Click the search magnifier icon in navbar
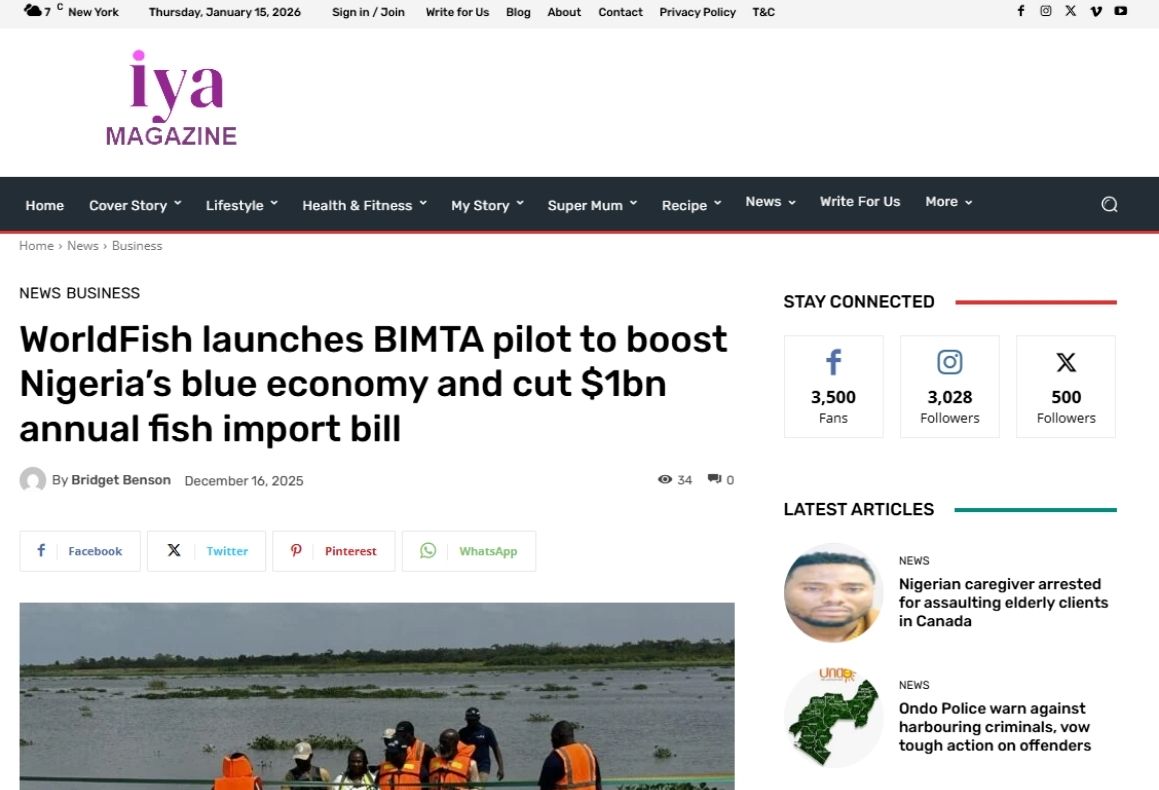Viewport: 1159px width, 790px height. (1109, 204)
